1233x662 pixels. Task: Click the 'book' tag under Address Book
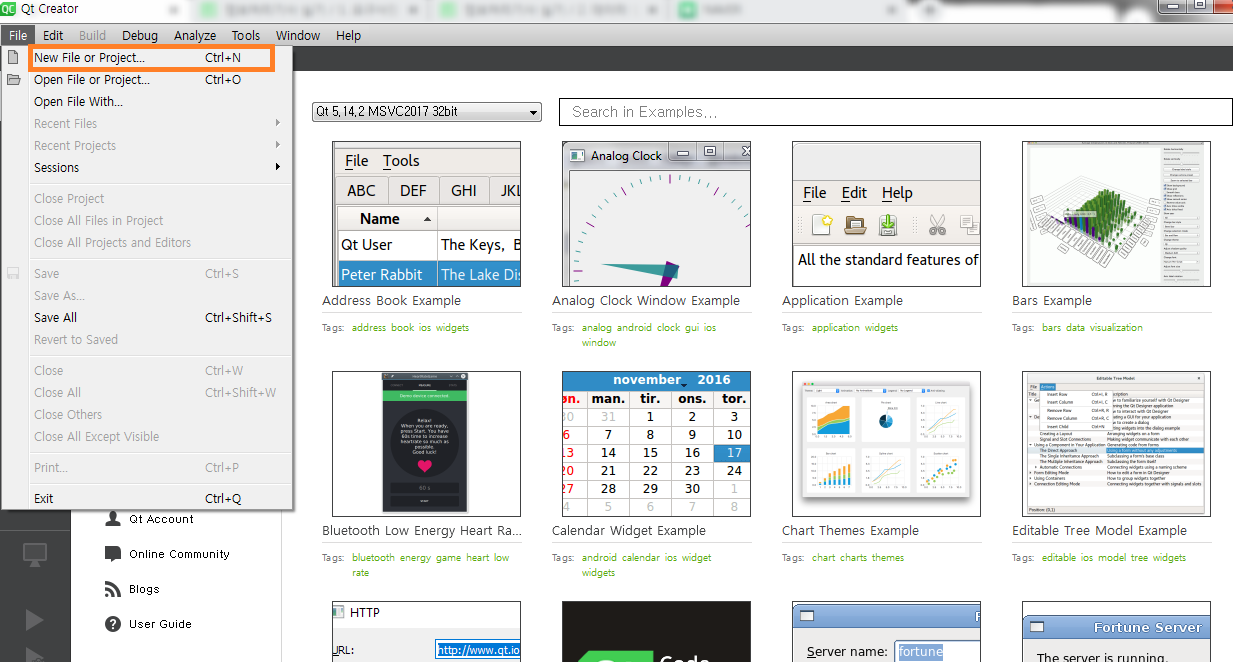[x=403, y=327]
